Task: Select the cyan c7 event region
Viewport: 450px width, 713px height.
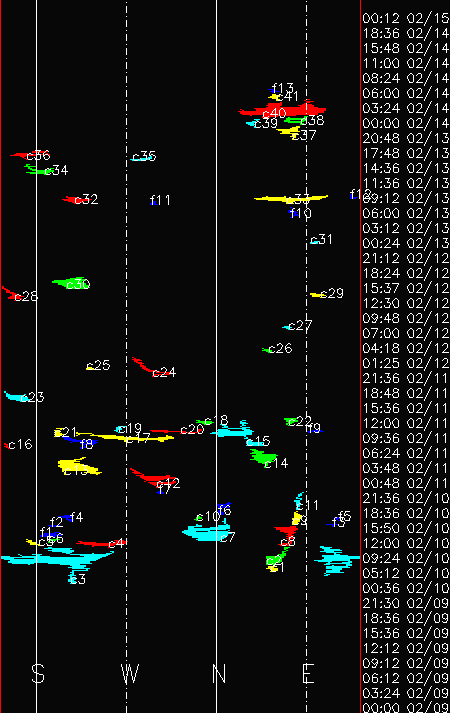Action: click(207, 532)
